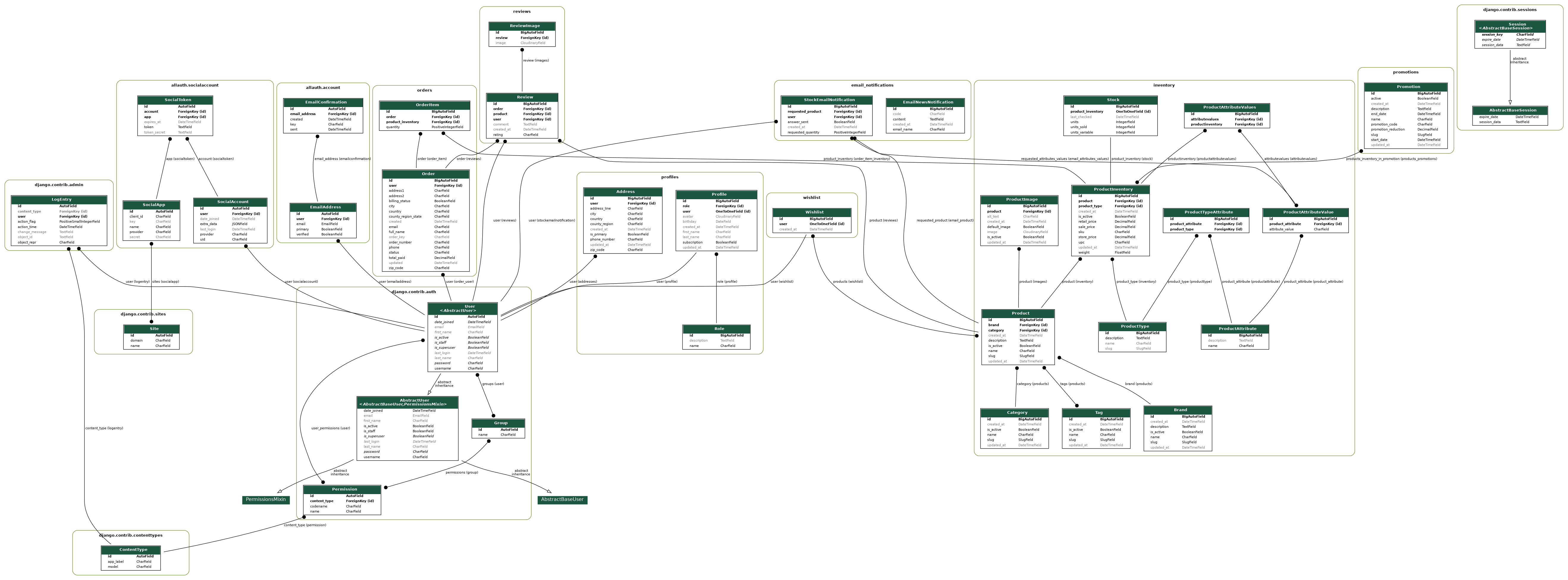This screenshot has width=1568, height=580.
Task: Click the inventory group label
Action: 1163,86
